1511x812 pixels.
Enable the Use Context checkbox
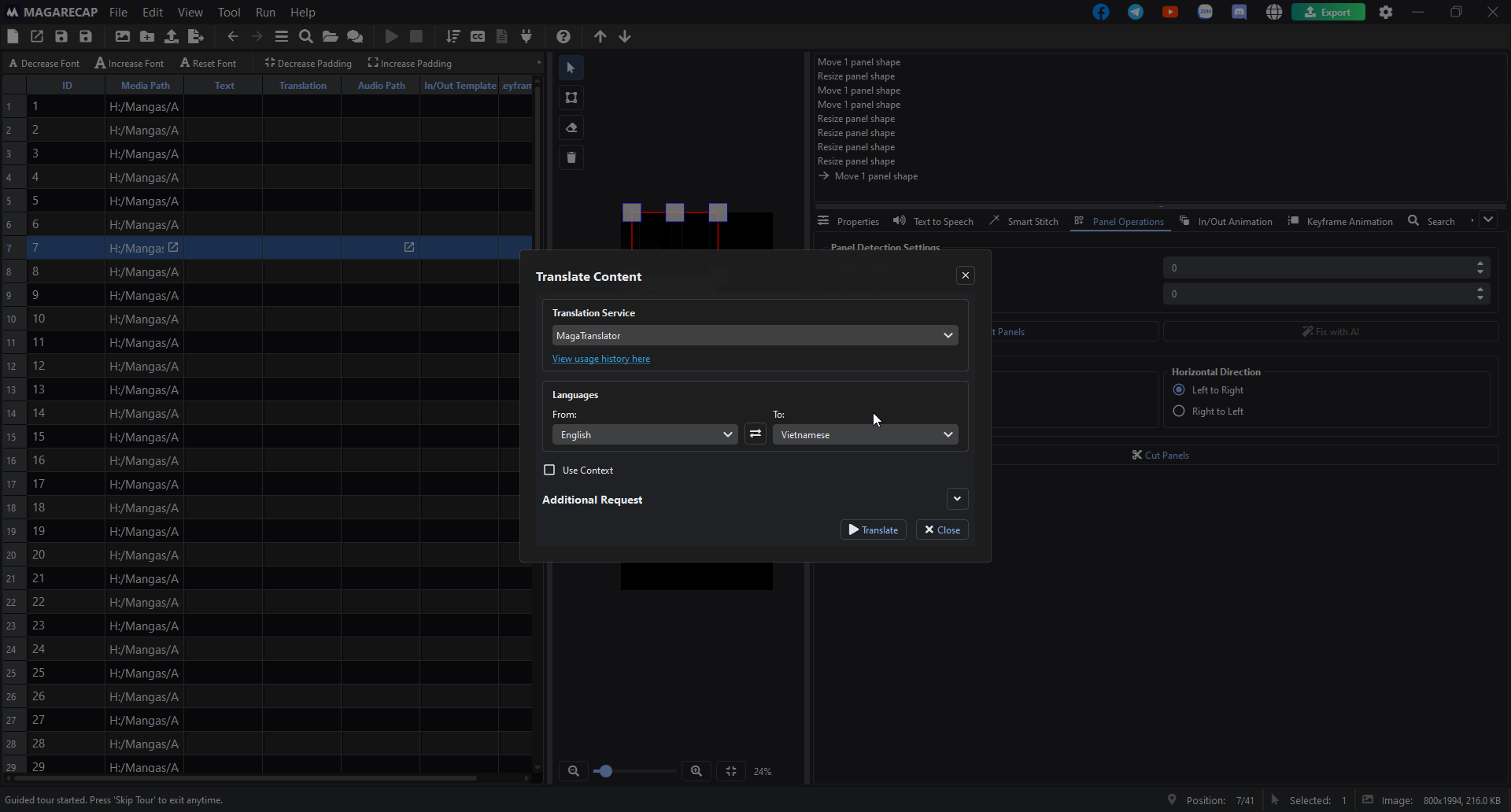549,470
